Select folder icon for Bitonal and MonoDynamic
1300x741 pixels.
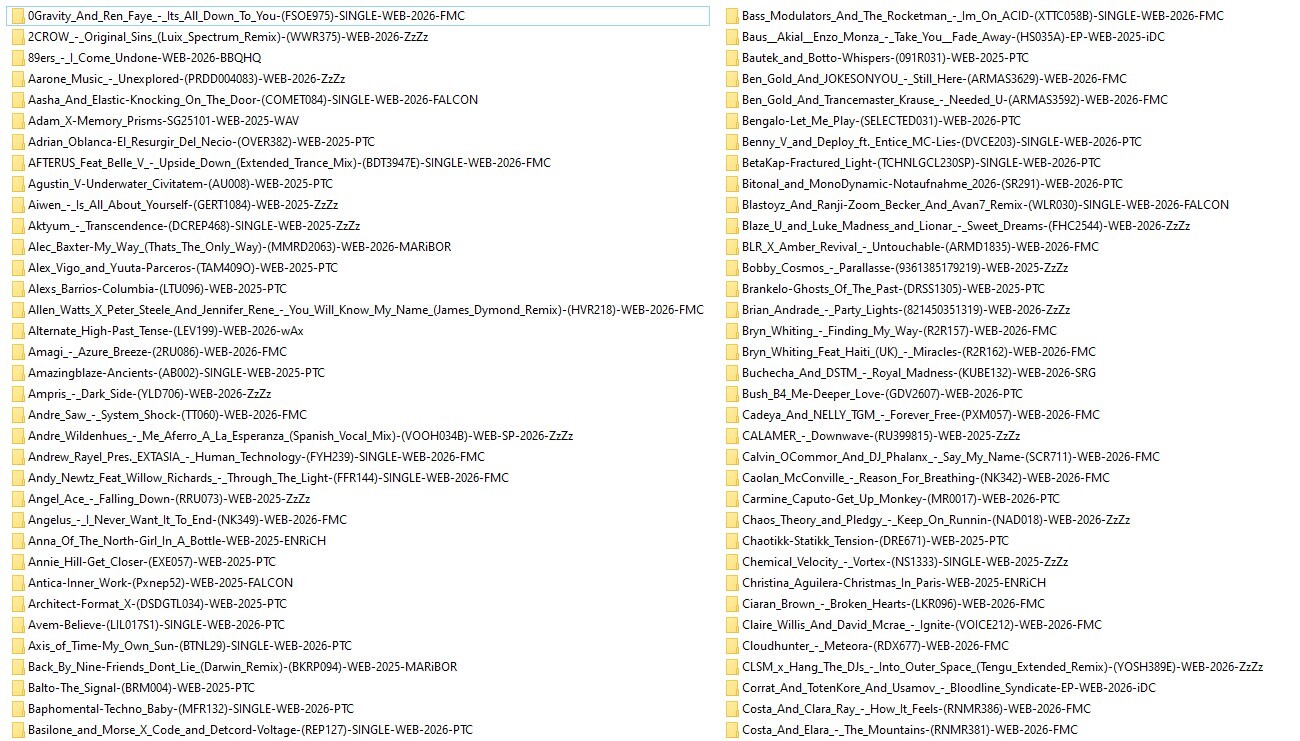coord(732,184)
